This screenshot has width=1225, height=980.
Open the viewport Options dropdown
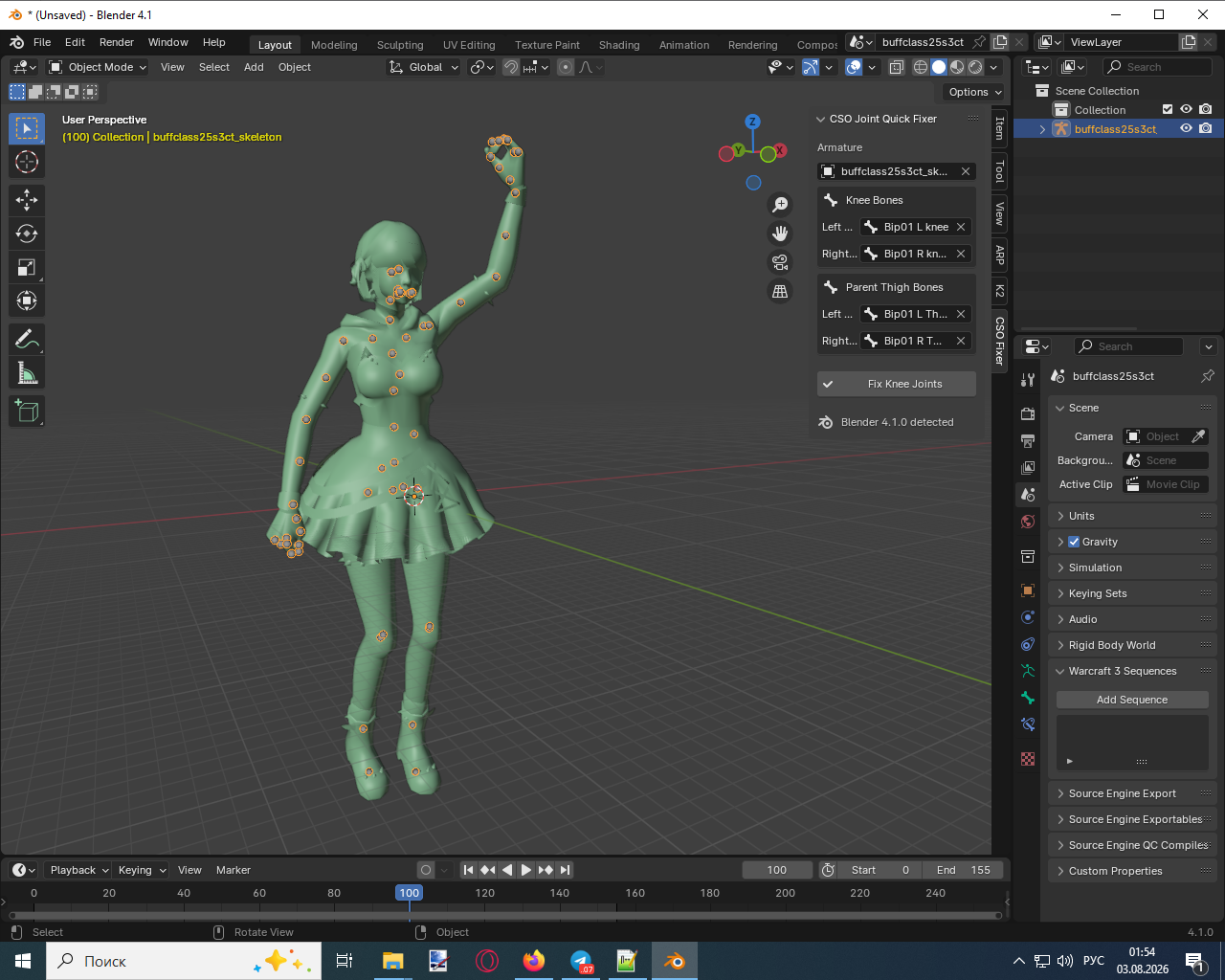(x=974, y=92)
